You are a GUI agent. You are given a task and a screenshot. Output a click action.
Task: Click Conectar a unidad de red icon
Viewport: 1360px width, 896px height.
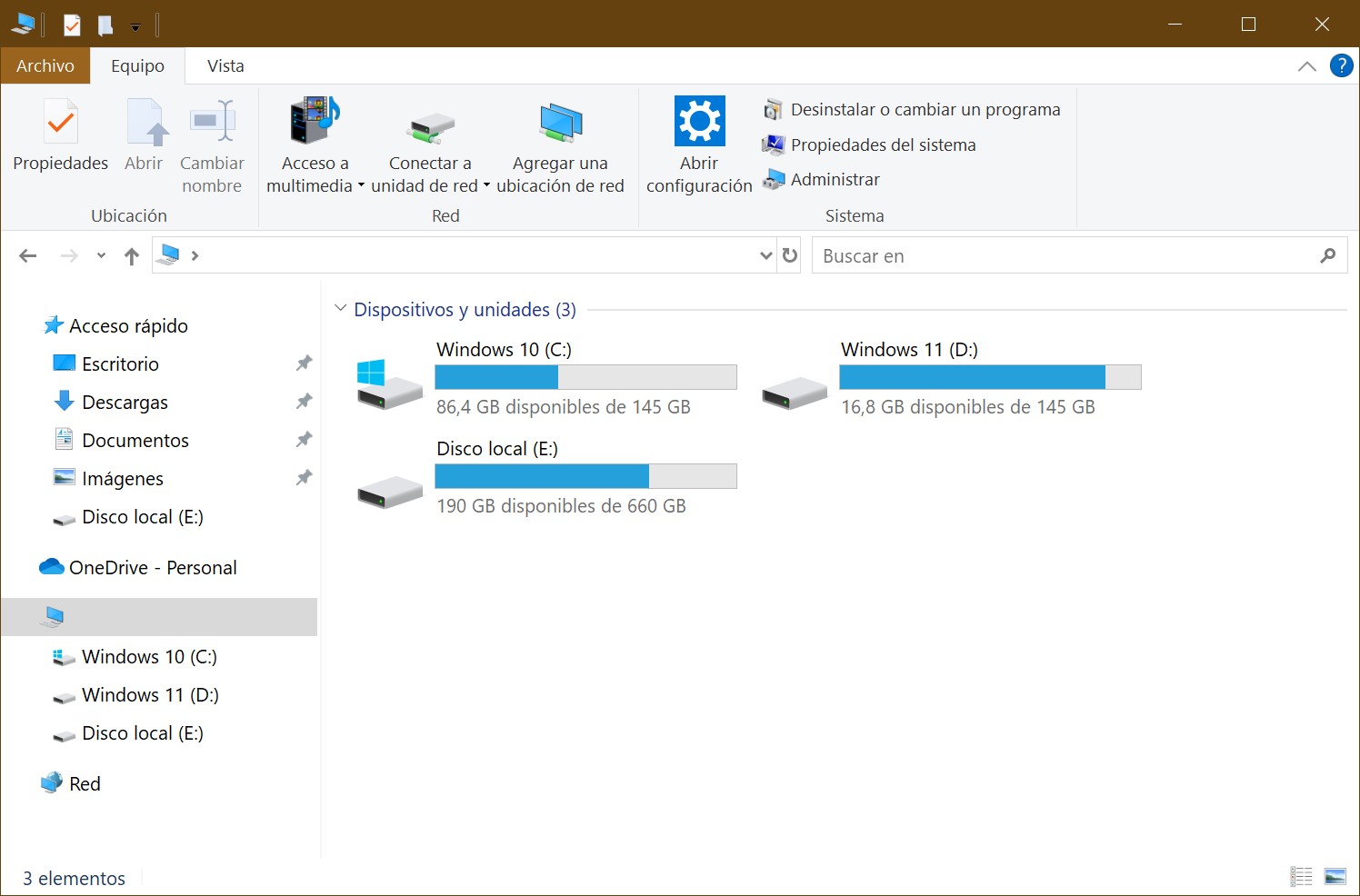[430, 128]
